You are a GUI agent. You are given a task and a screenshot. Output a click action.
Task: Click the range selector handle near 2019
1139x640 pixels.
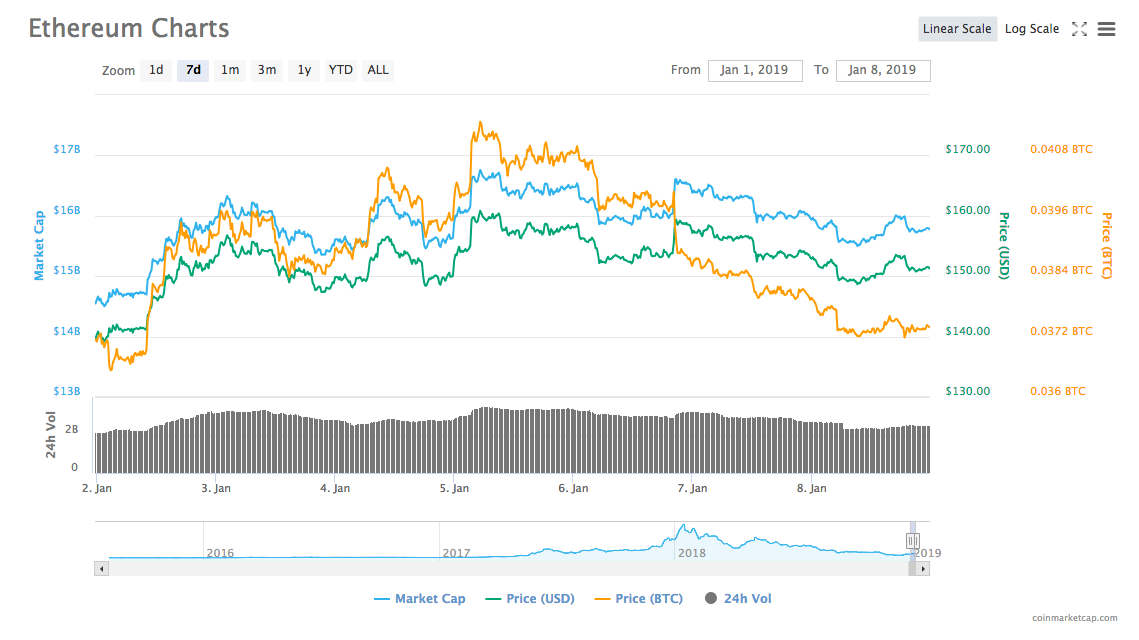click(913, 538)
